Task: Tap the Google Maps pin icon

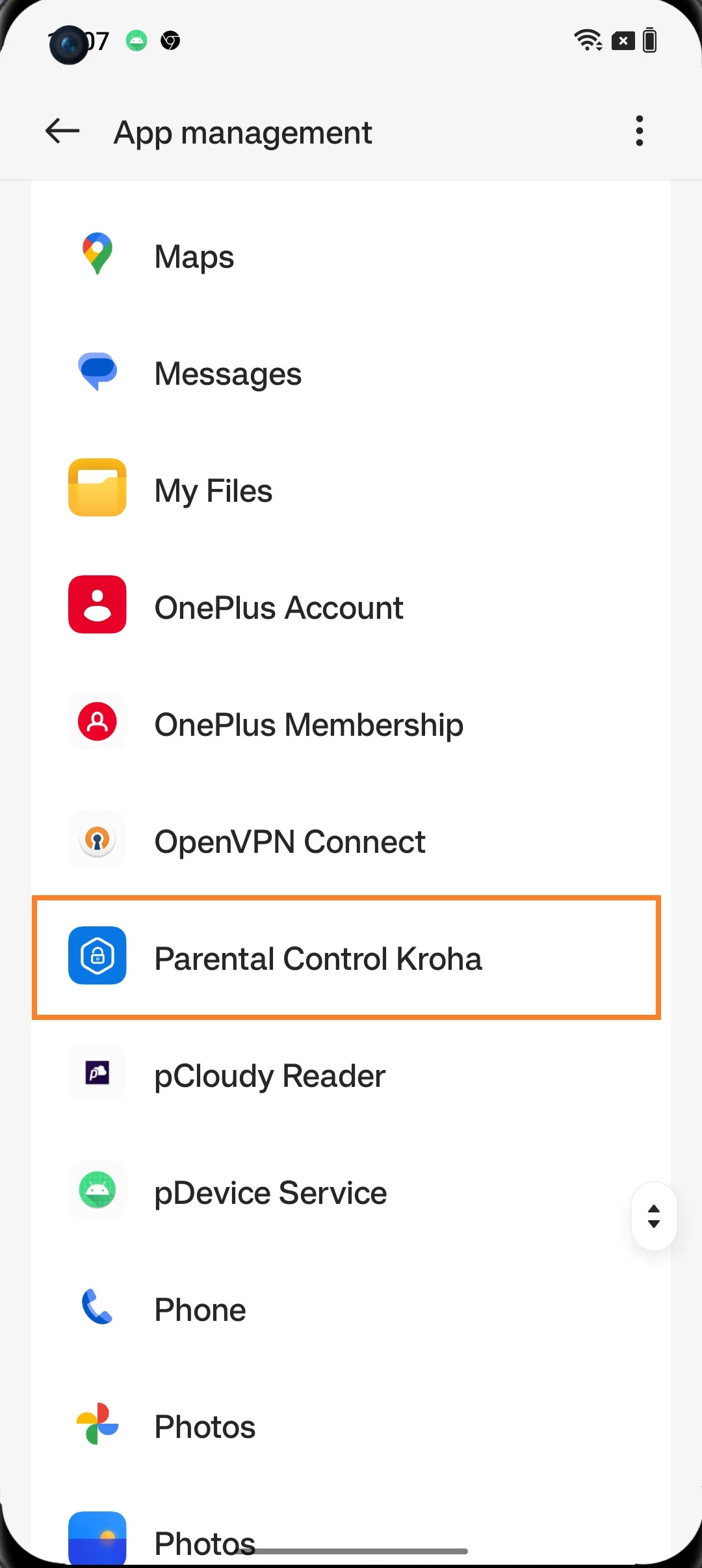Action: [x=97, y=254]
